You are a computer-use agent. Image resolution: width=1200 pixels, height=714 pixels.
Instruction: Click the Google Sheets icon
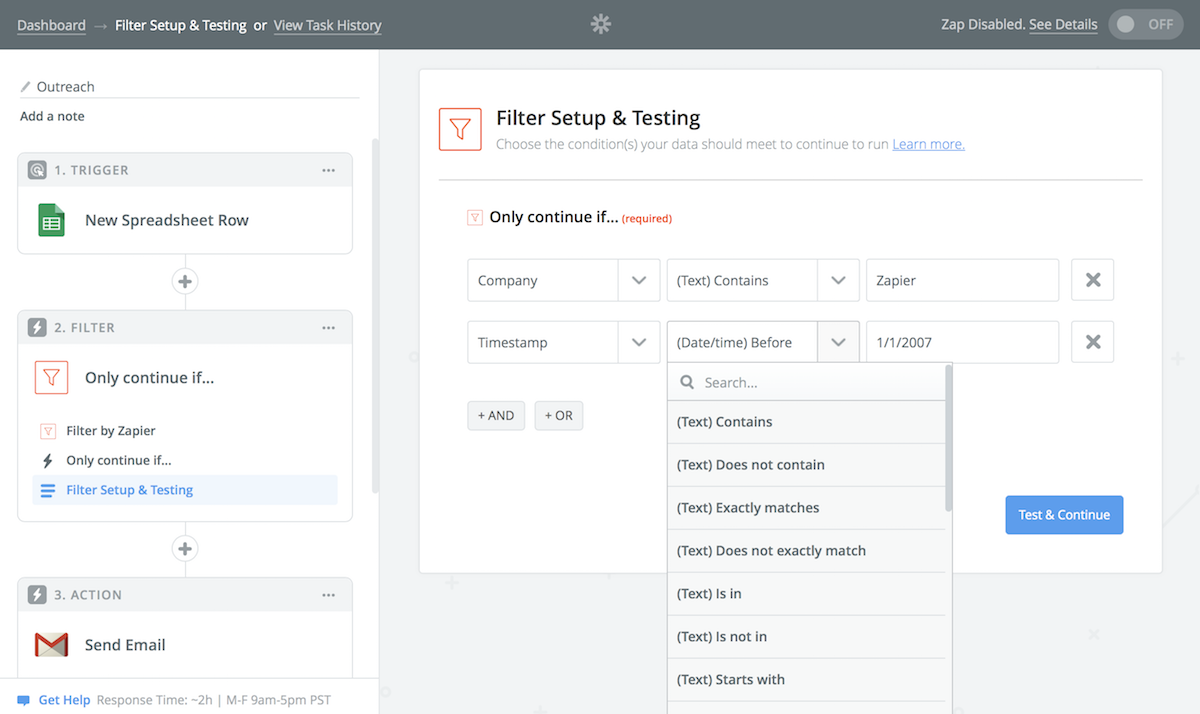click(51, 220)
